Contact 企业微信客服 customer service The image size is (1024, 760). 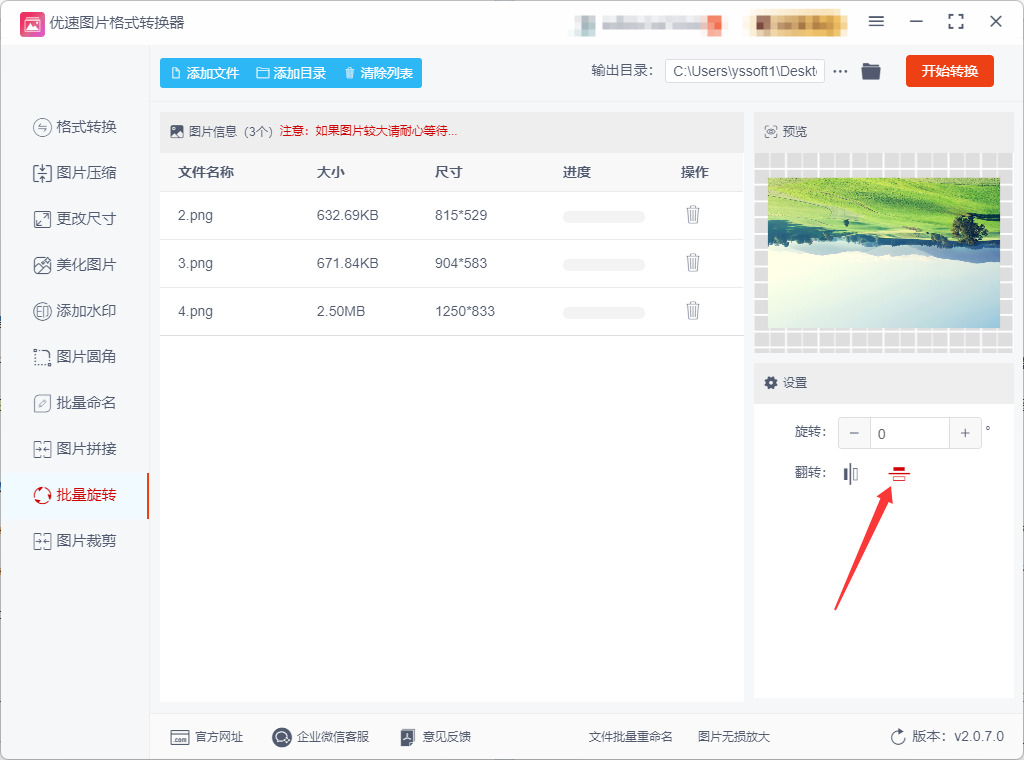point(321,737)
